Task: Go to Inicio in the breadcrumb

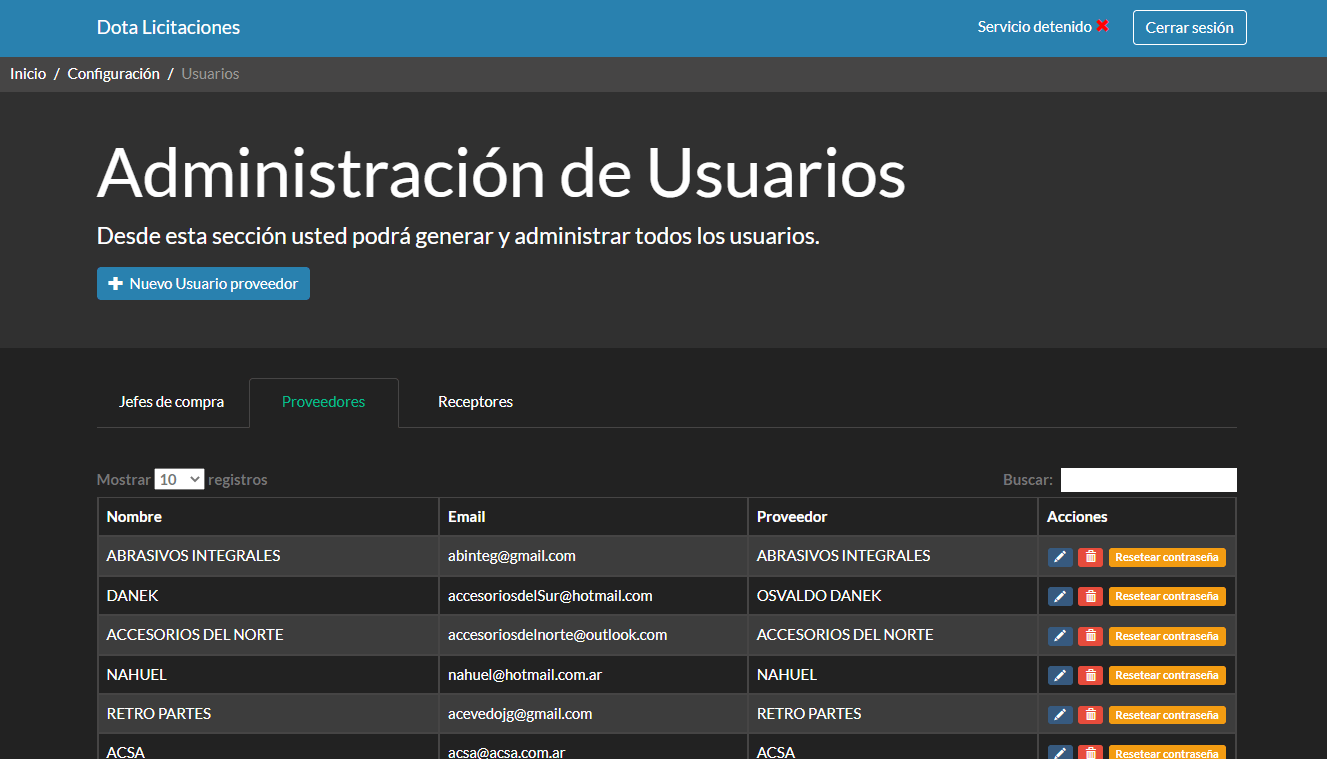Action: 28,74
